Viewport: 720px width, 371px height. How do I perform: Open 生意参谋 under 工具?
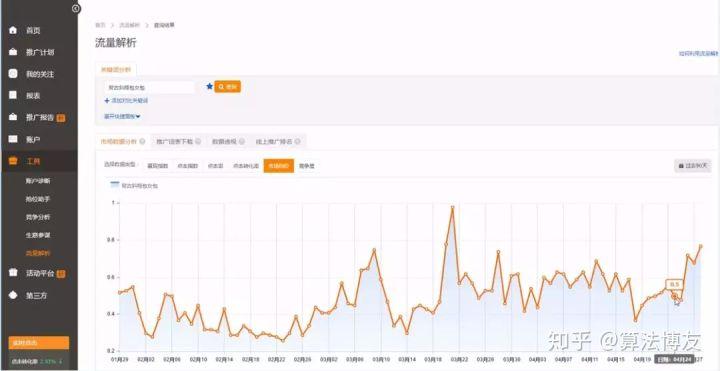[x=38, y=235]
